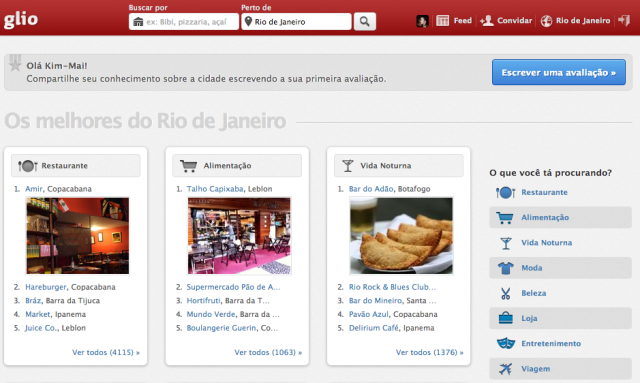The height and width of the screenshot is (383, 640).
Task: Select Entretenimento category text in sidebar
Action: tap(551, 343)
